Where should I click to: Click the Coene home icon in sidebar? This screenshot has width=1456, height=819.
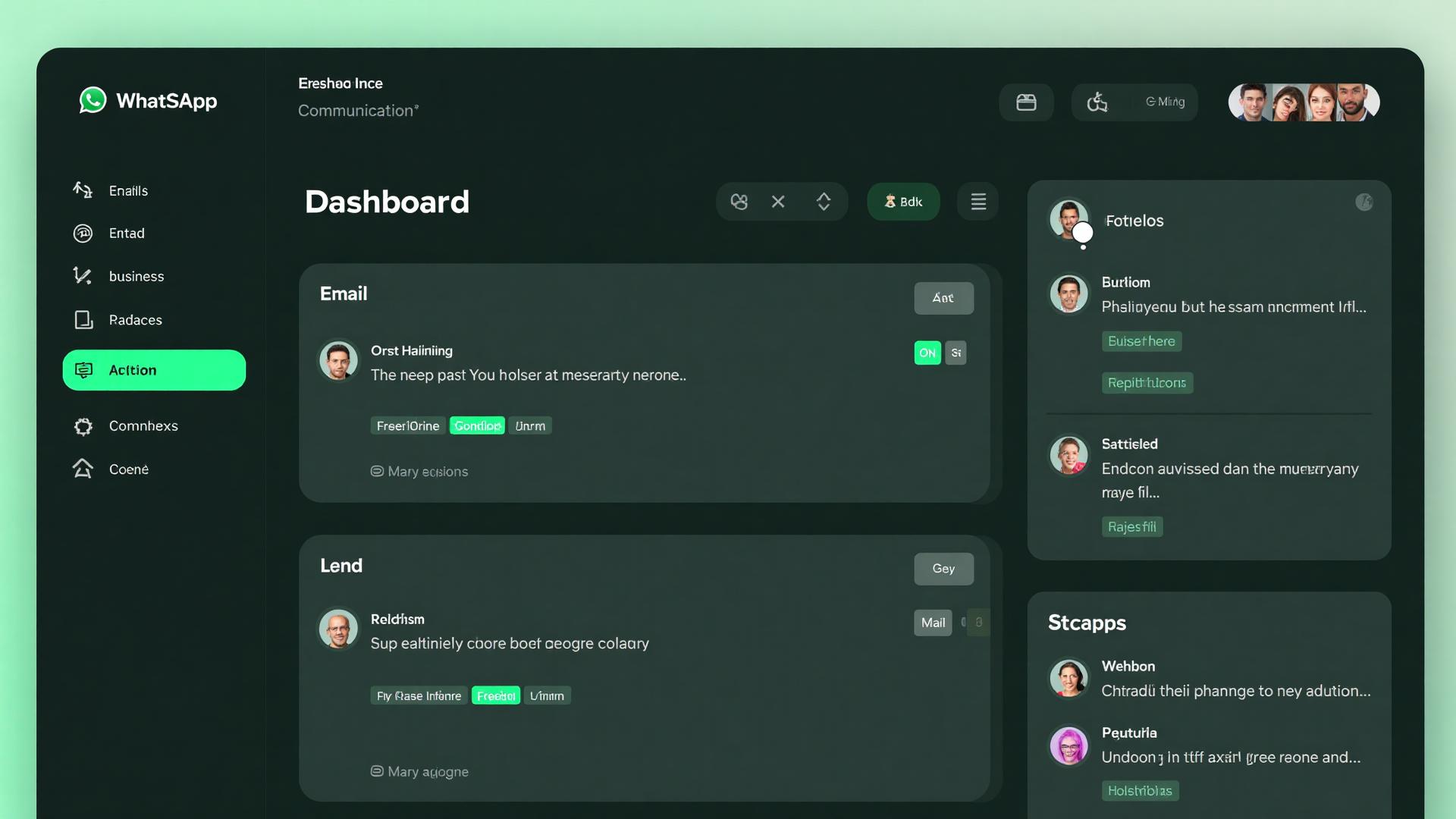point(83,469)
